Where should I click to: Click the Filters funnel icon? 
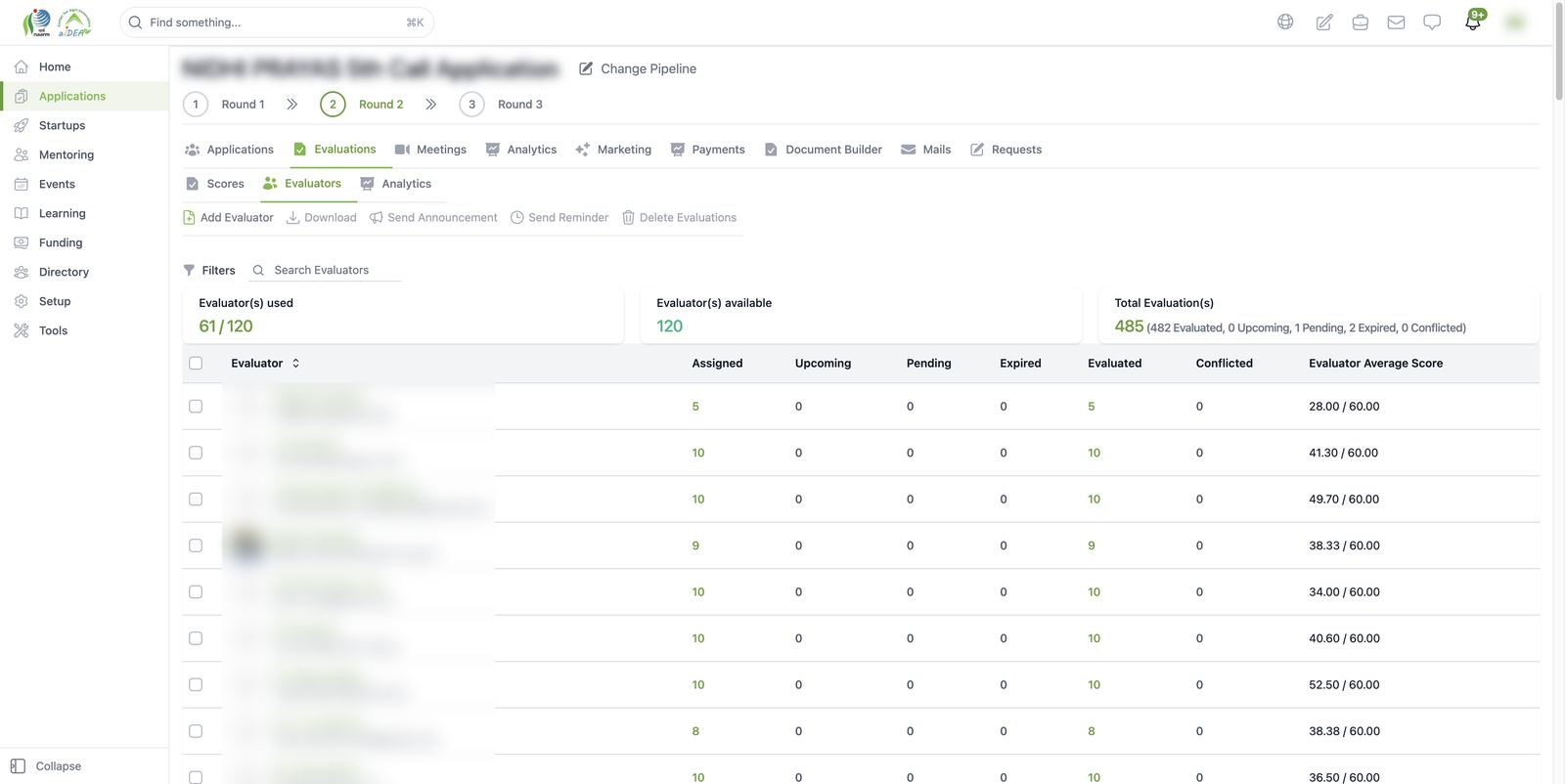pos(189,270)
